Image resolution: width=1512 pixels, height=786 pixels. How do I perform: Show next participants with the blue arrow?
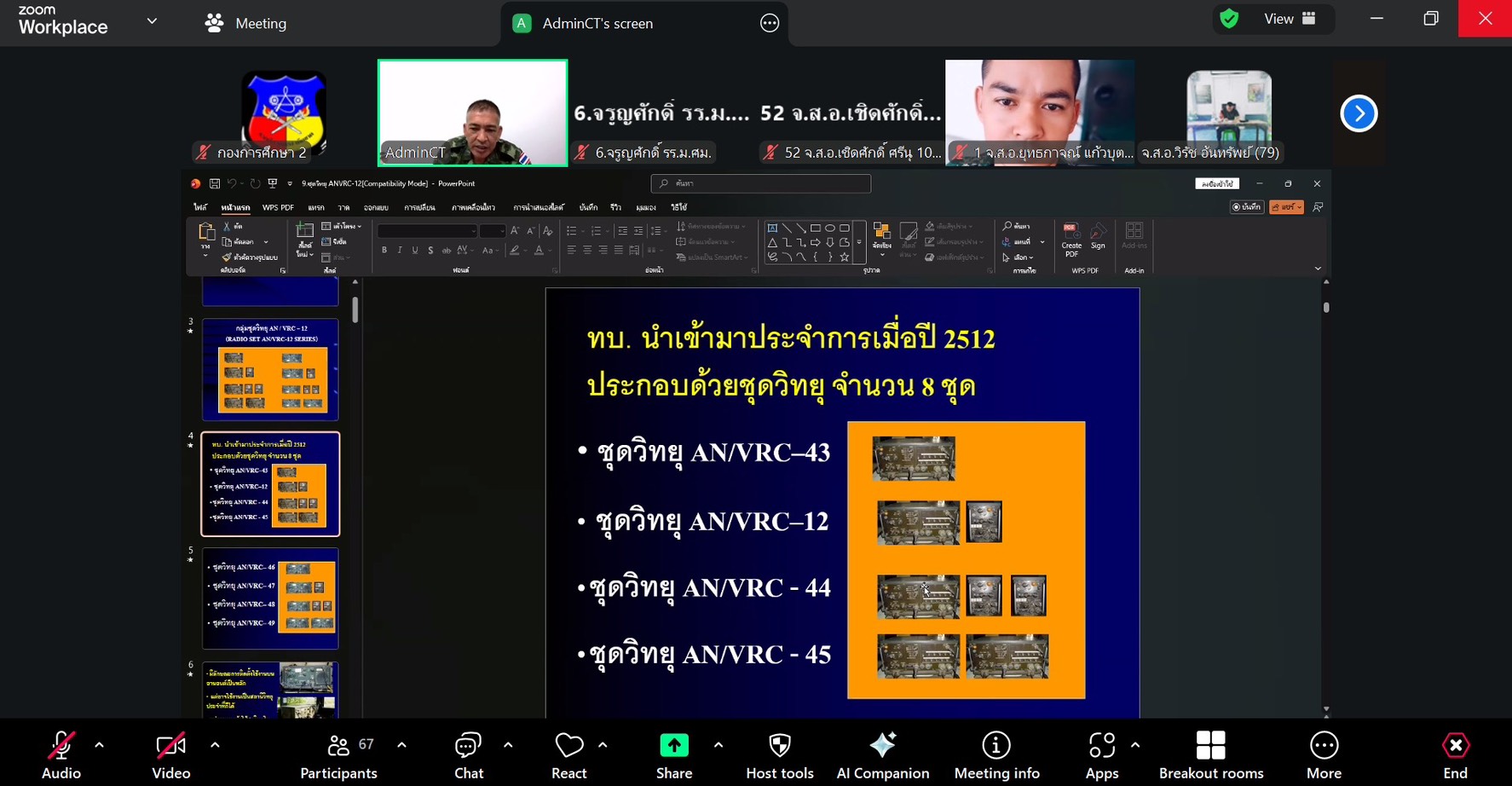[1359, 113]
